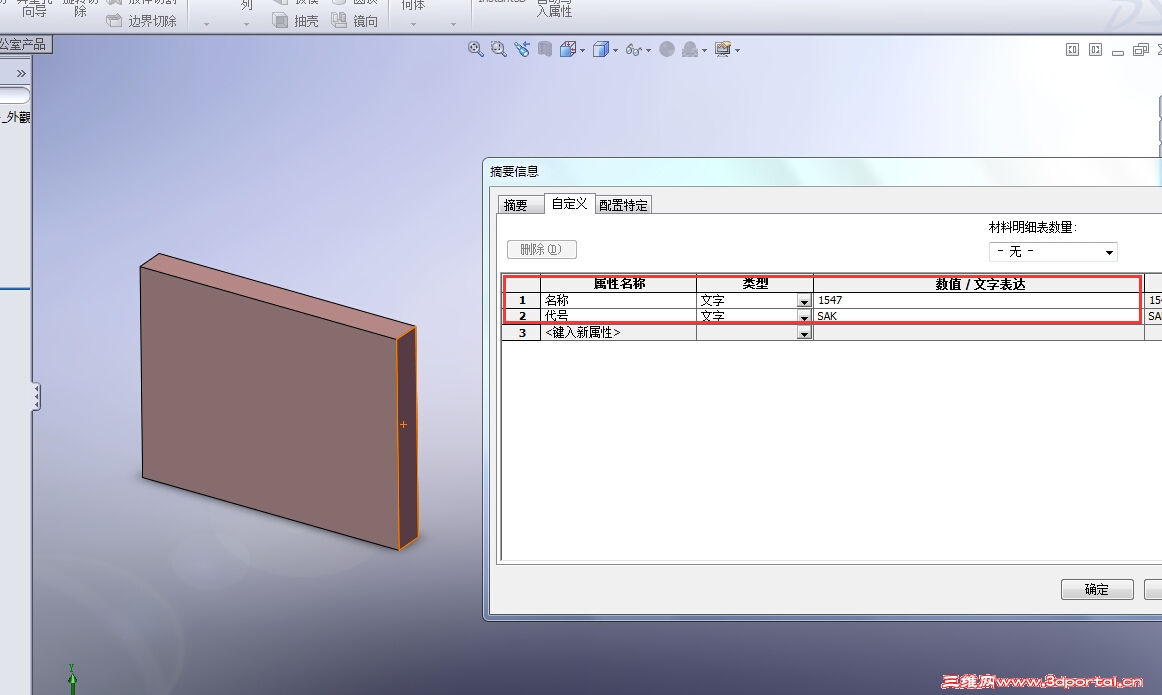
Task: Click the feature panel collapse handle
Action: click(x=36, y=397)
